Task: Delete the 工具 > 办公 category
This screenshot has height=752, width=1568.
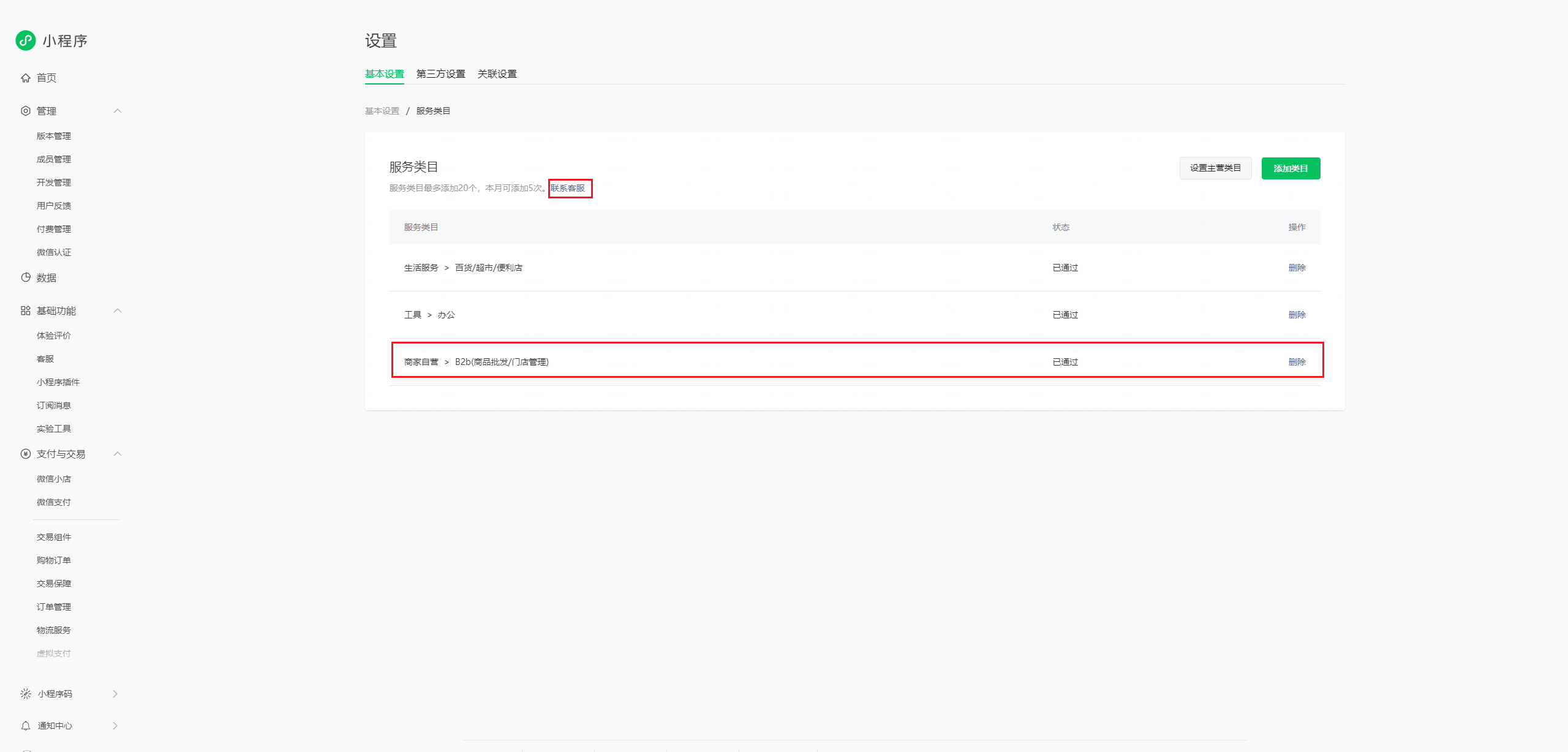Action: tap(1297, 315)
